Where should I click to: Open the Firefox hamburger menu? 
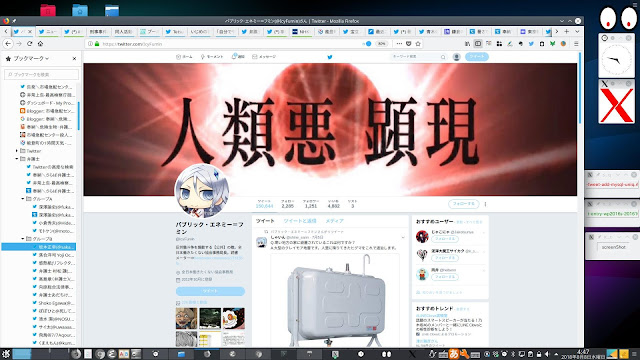click(x=576, y=44)
